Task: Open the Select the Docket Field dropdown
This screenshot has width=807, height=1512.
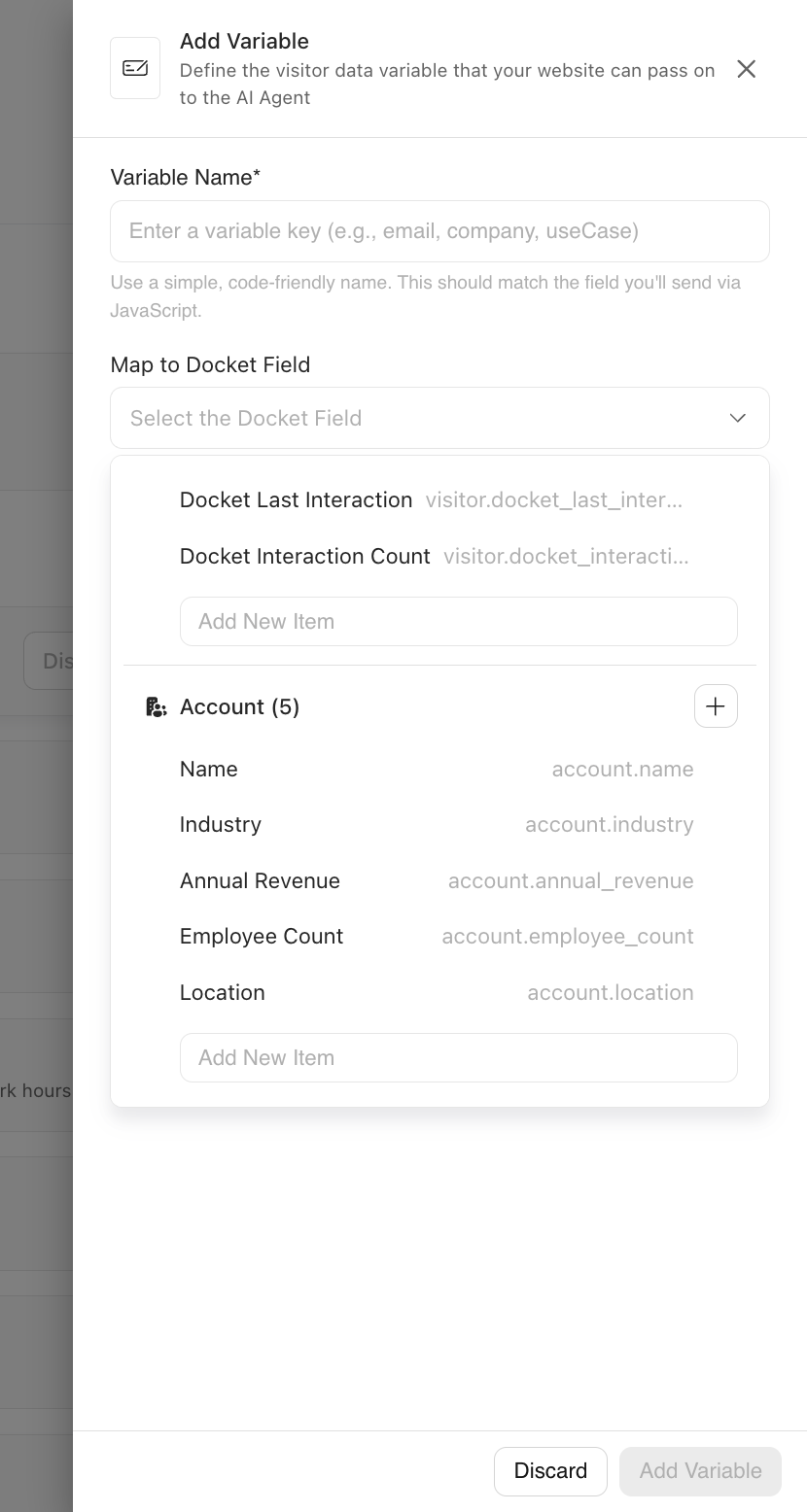Action: coord(439,418)
